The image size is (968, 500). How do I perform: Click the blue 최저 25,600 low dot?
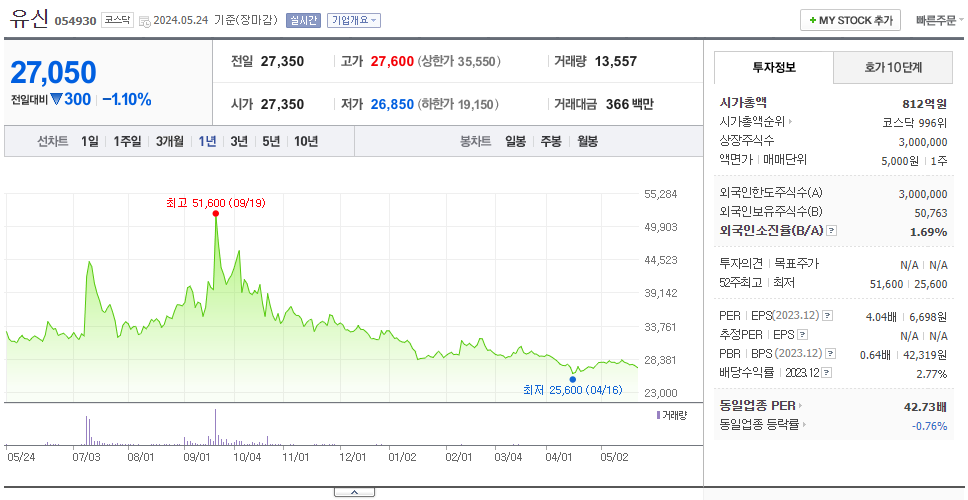pos(573,379)
